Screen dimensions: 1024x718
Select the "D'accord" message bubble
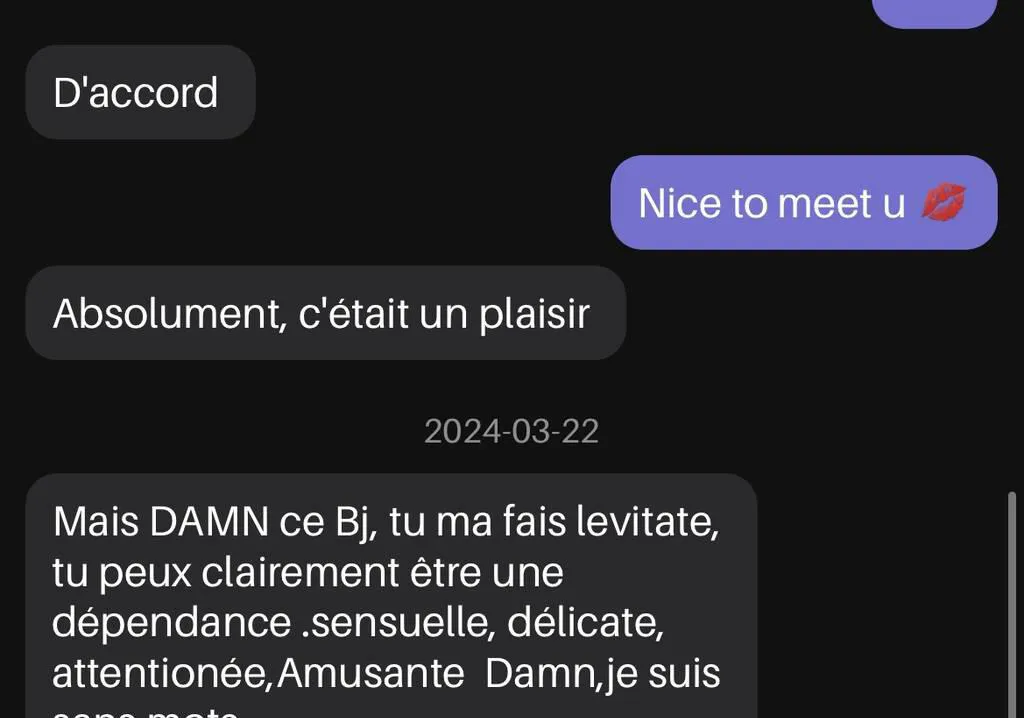pos(140,92)
